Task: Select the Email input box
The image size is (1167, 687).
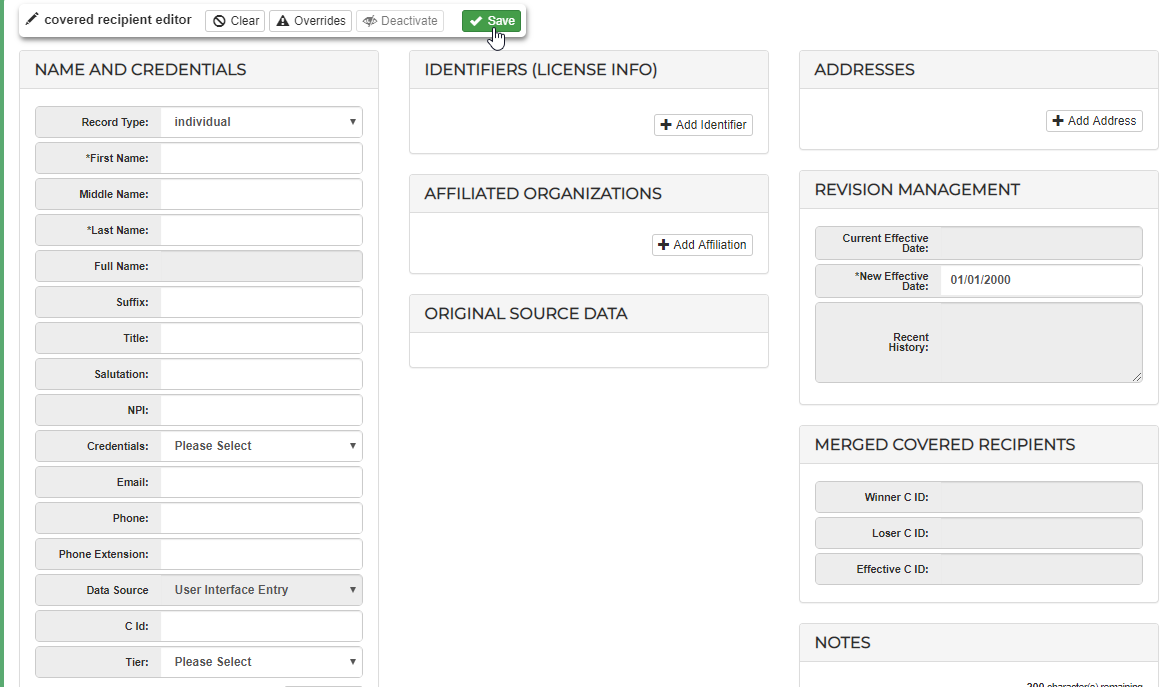Action: [x=261, y=482]
